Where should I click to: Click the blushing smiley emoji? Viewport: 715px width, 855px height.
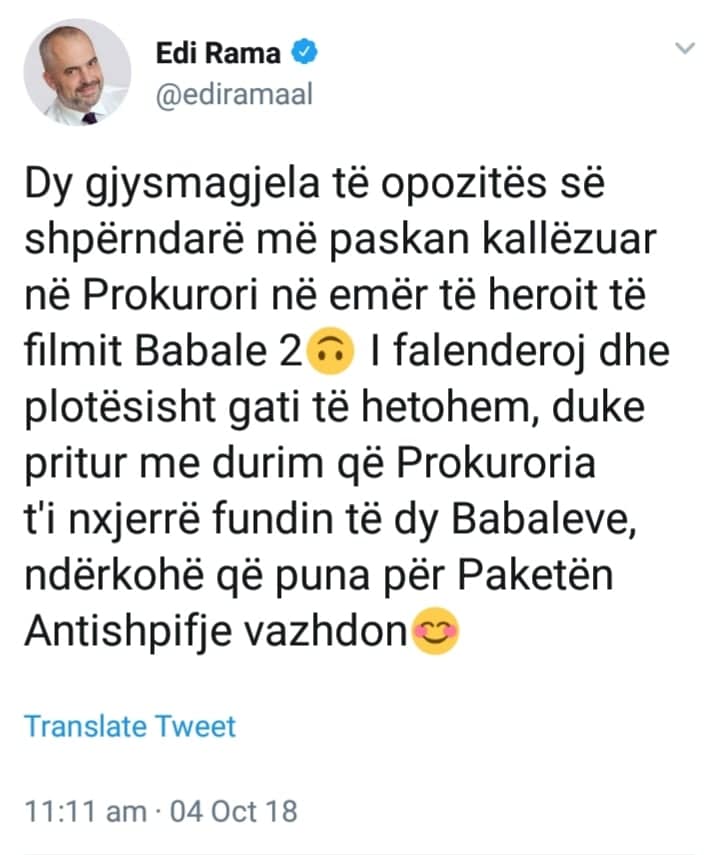pyautogui.click(x=435, y=633)
